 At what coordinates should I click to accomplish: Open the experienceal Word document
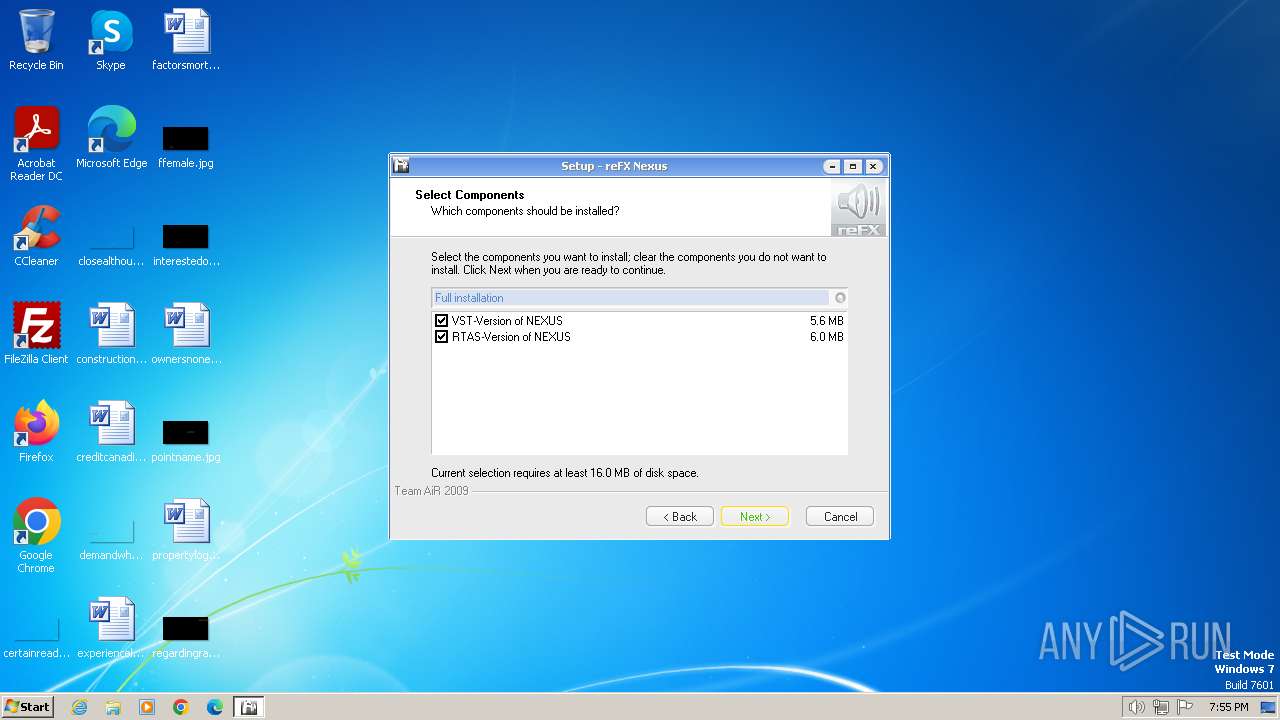(x=111, y=628)
